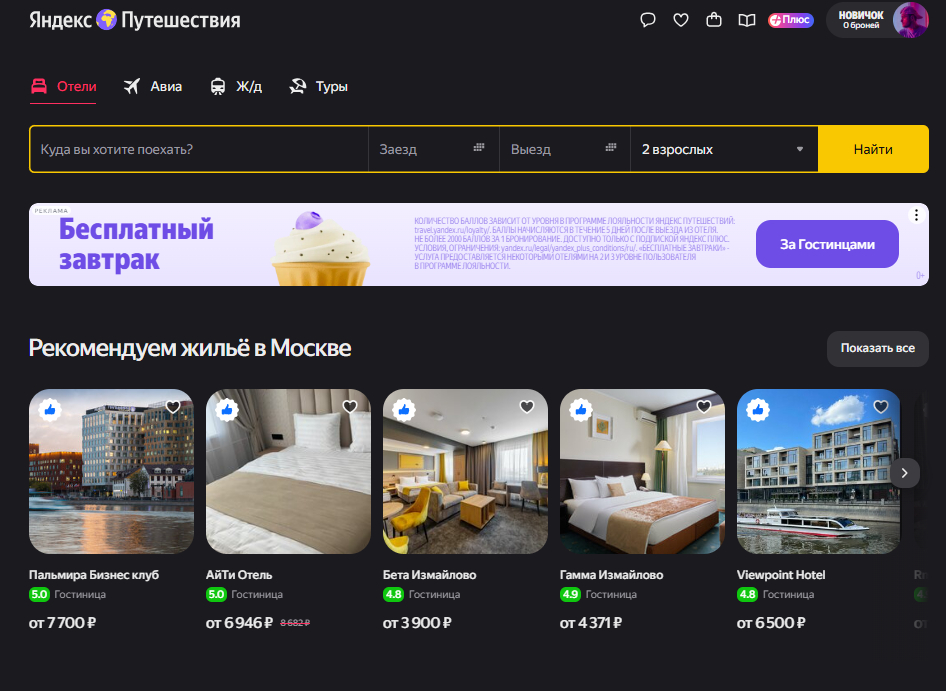Click the Yandex Plus badge

click(x=790, y=20)
